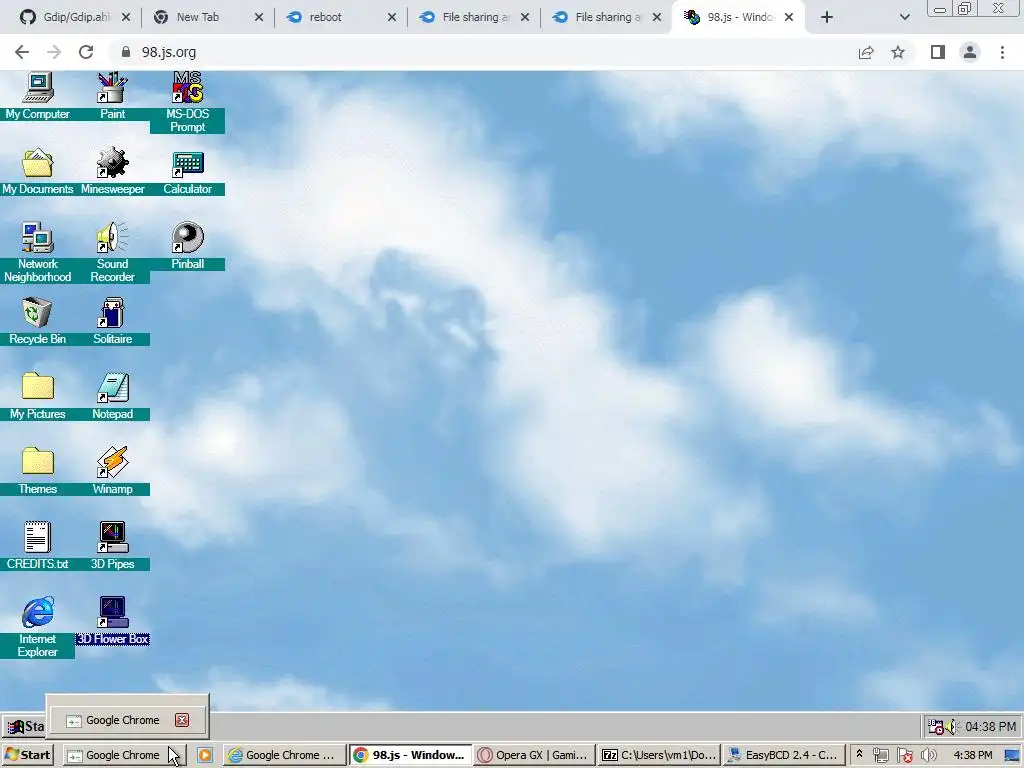
Task: Click the share page icon
Action: point(866,52)
